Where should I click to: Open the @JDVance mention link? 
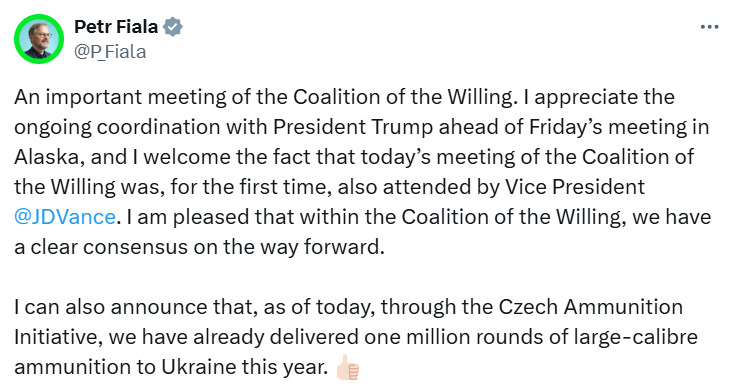click(x=65, y=217)
